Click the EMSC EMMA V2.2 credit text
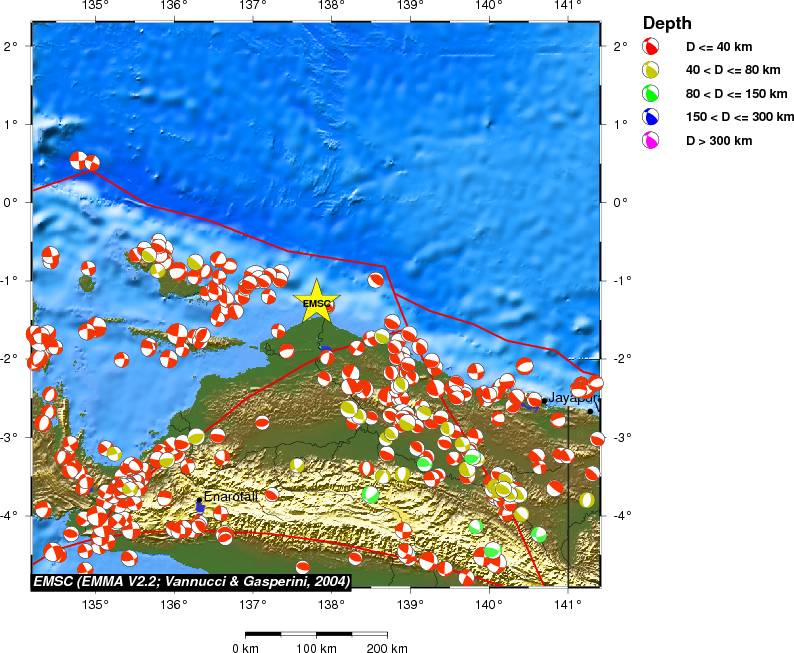Image resolution: width=794 pixels, height=653 pixels. (x=191, y=581)
